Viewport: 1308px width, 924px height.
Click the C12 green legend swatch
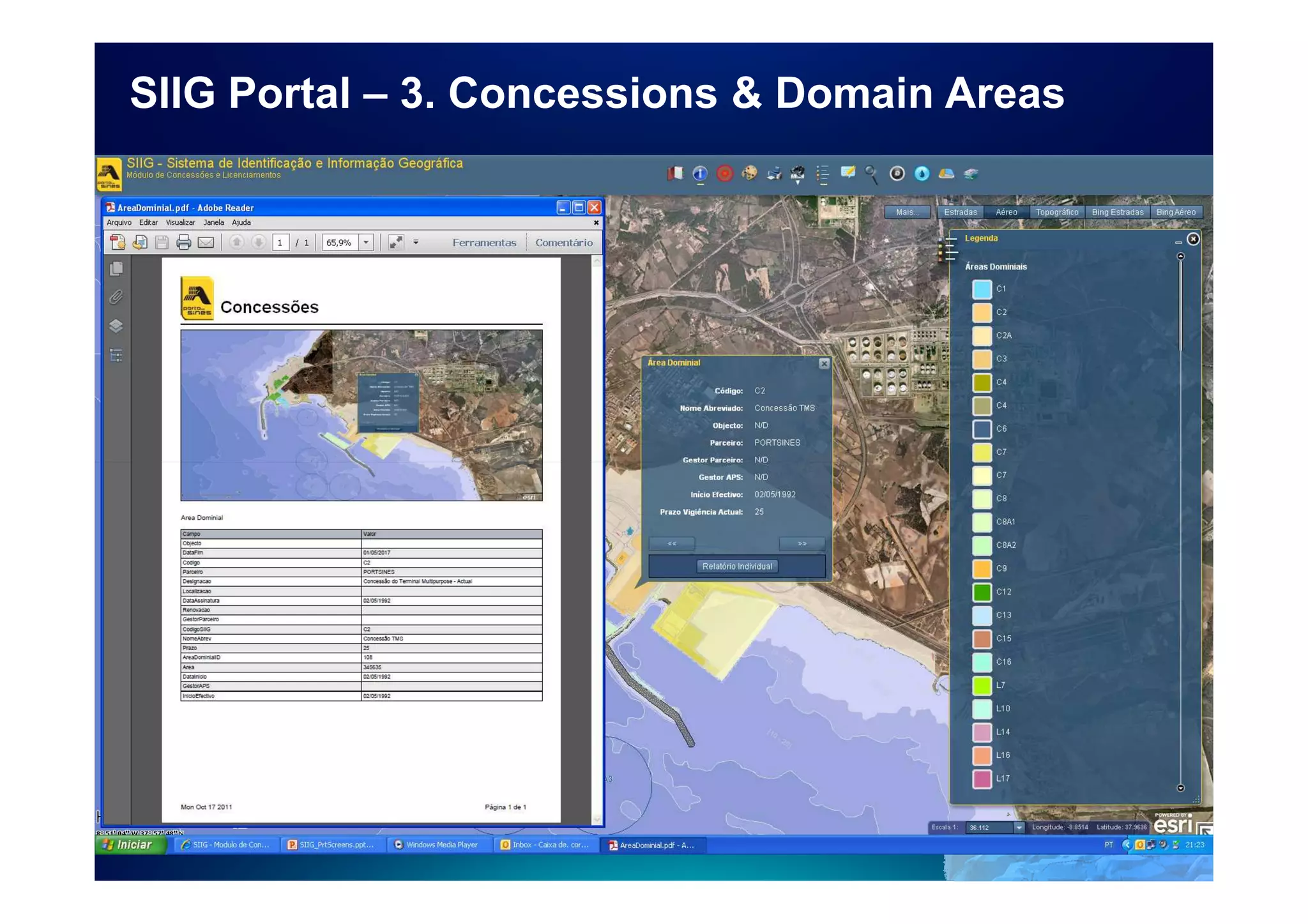point(982,592)
